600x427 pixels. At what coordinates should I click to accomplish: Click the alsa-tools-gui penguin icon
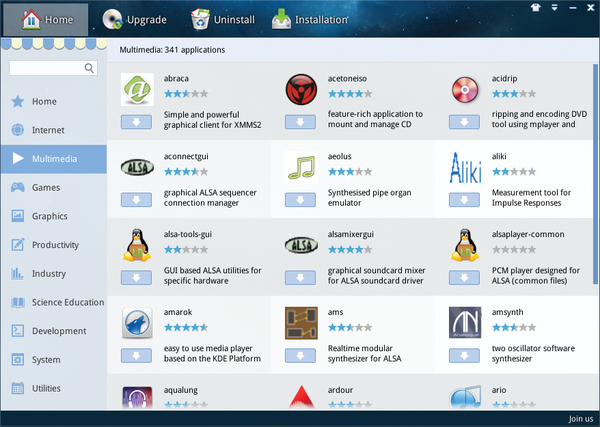[x=137, y=245]
